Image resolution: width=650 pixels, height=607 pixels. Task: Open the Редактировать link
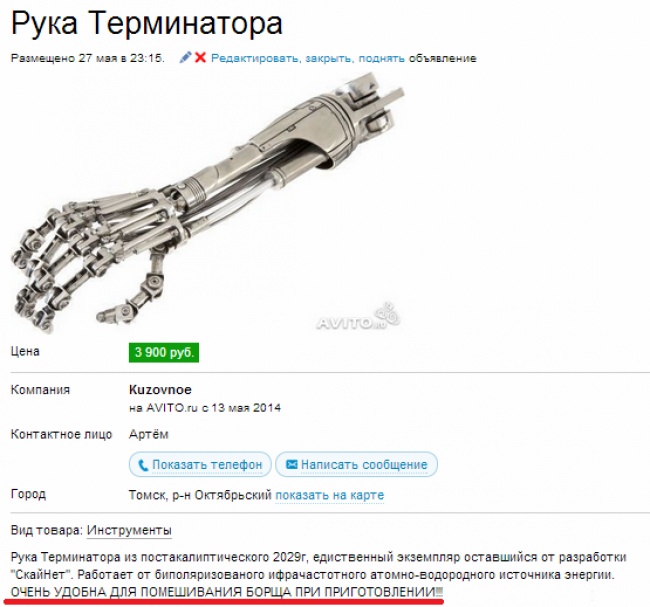point(255,58)
